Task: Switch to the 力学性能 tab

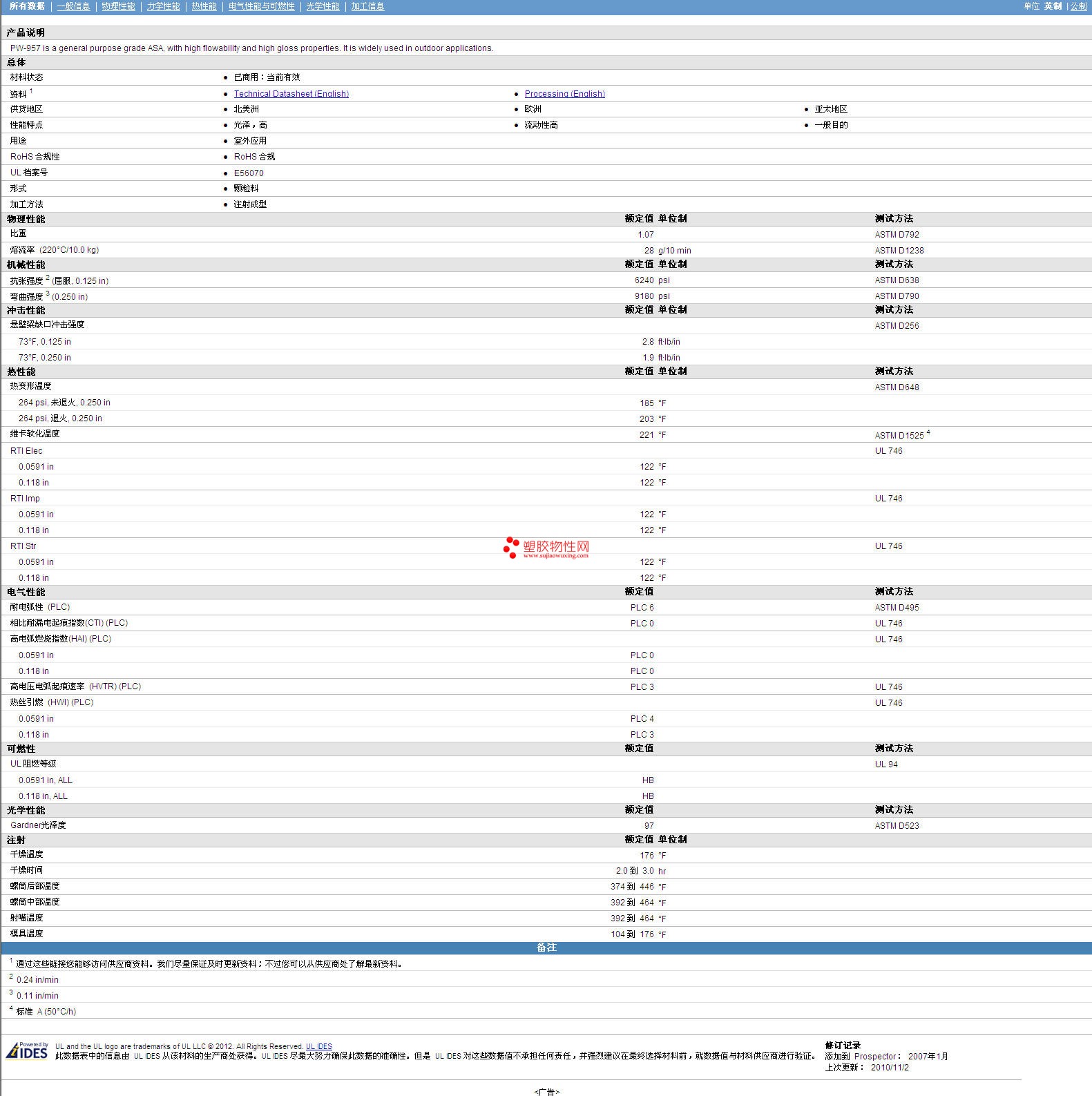Action: [x=163, y=6]
